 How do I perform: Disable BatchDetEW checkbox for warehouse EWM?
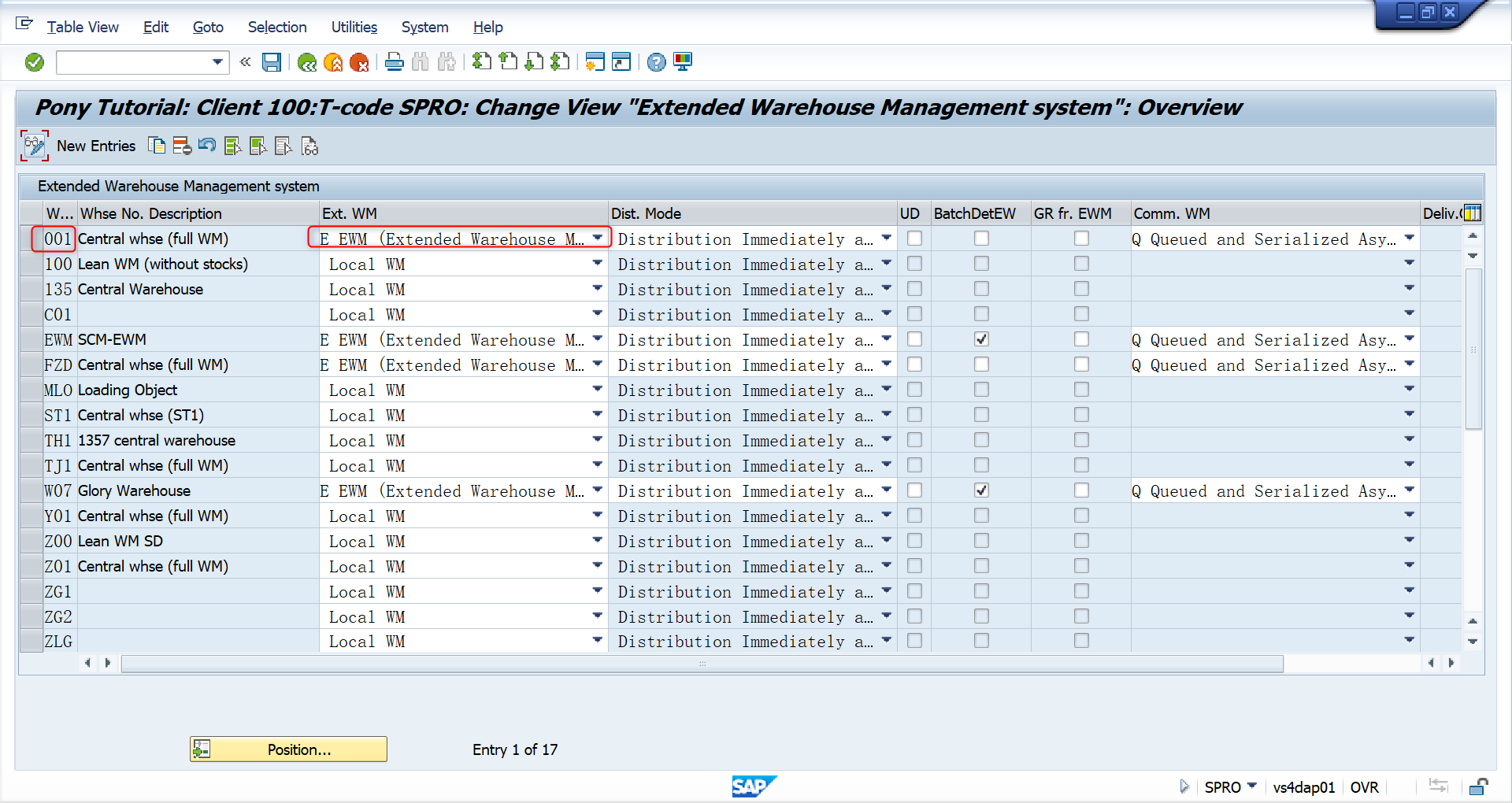pyautogui.click(x=980, y=339)
